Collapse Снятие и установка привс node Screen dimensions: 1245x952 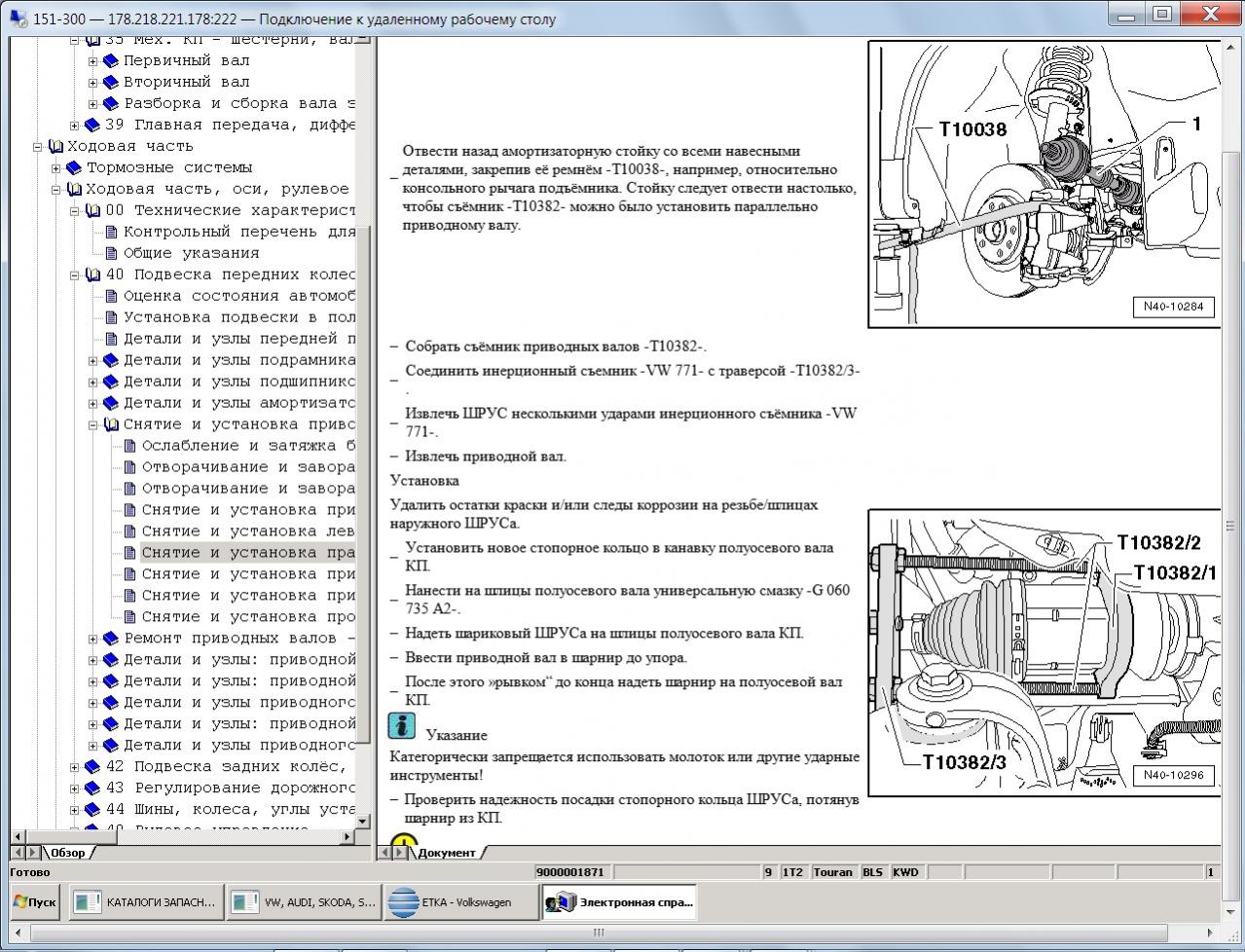93,424
